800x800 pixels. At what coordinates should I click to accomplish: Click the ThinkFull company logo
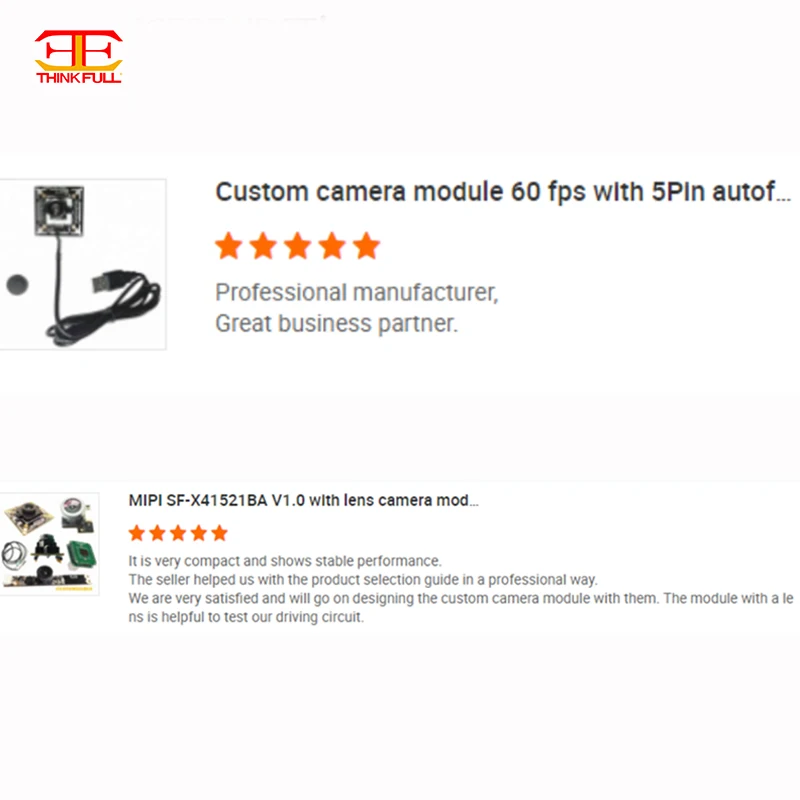click(79, 56)
